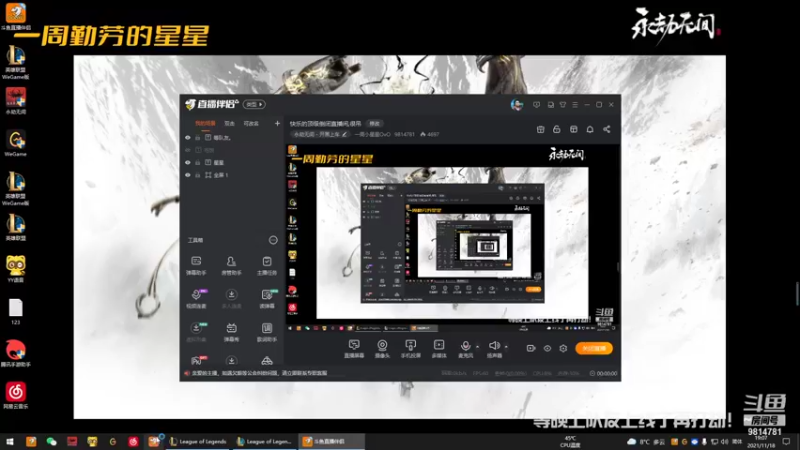The width and height of the screenshot is (800, 450).
Task: Click the 修改 edit title button
Action: [374, 123]
